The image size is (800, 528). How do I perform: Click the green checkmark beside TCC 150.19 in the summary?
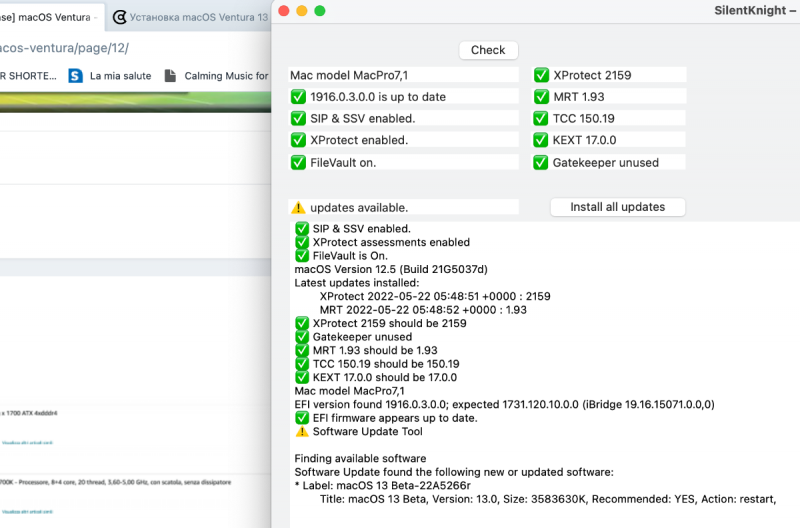tap(541, 118)
